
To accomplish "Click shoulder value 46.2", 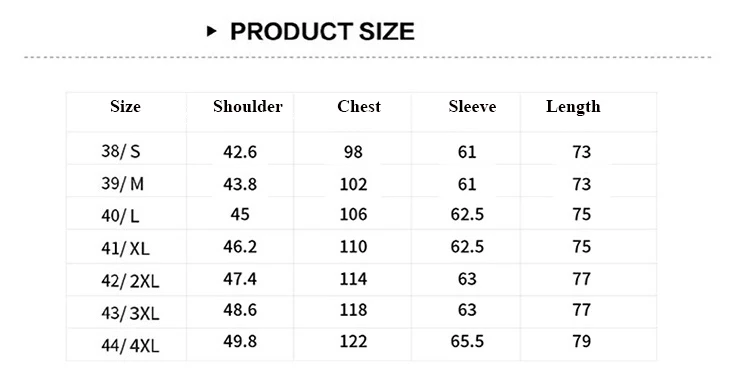I will tap(240, 246).
